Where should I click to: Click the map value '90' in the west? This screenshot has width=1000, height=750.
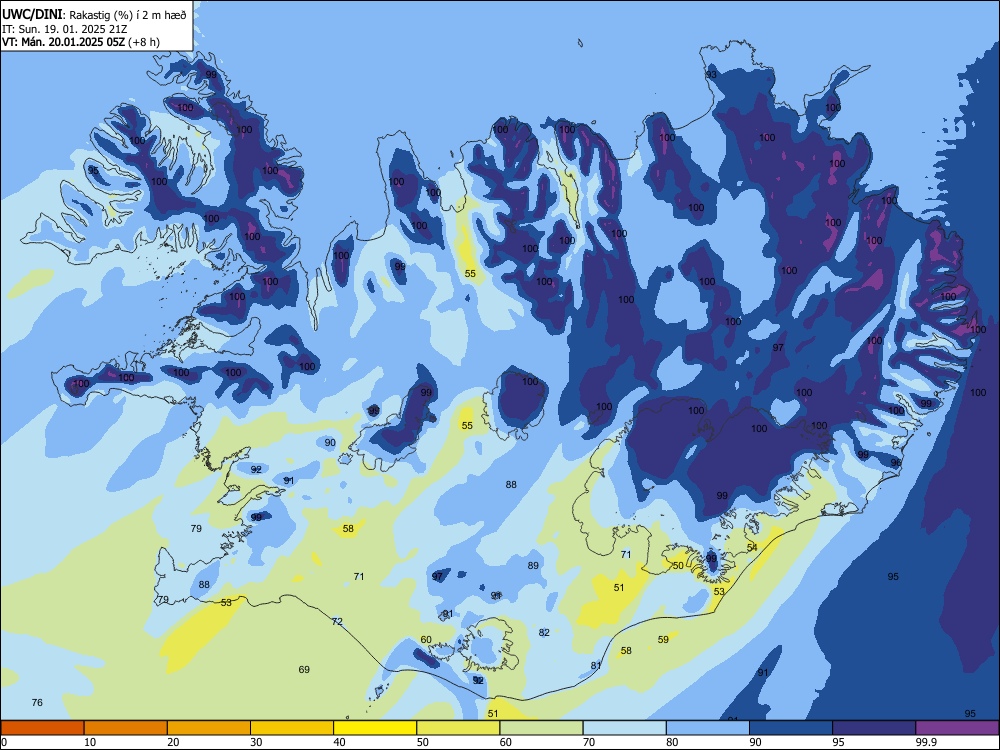[x=330, y=442]
